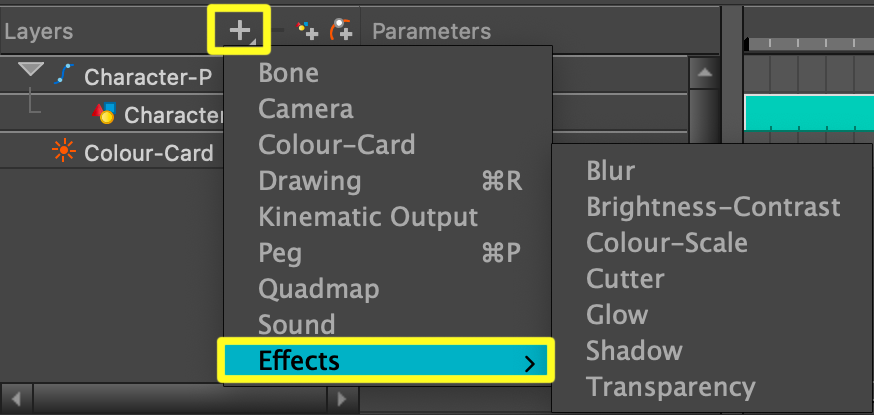The image size is (874, 415).
Task: Choose Bone from the layer menu
Action: click(x=288, y=73)
